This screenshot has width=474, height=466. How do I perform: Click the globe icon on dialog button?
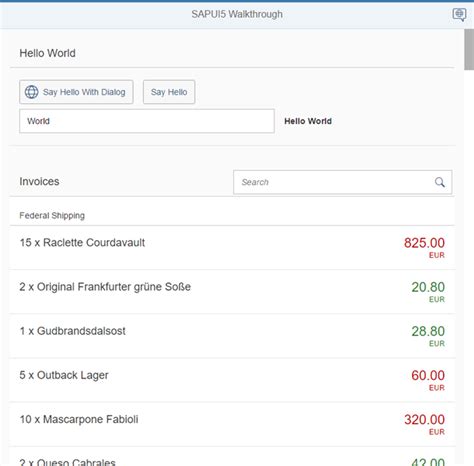(x=32, y=92)
